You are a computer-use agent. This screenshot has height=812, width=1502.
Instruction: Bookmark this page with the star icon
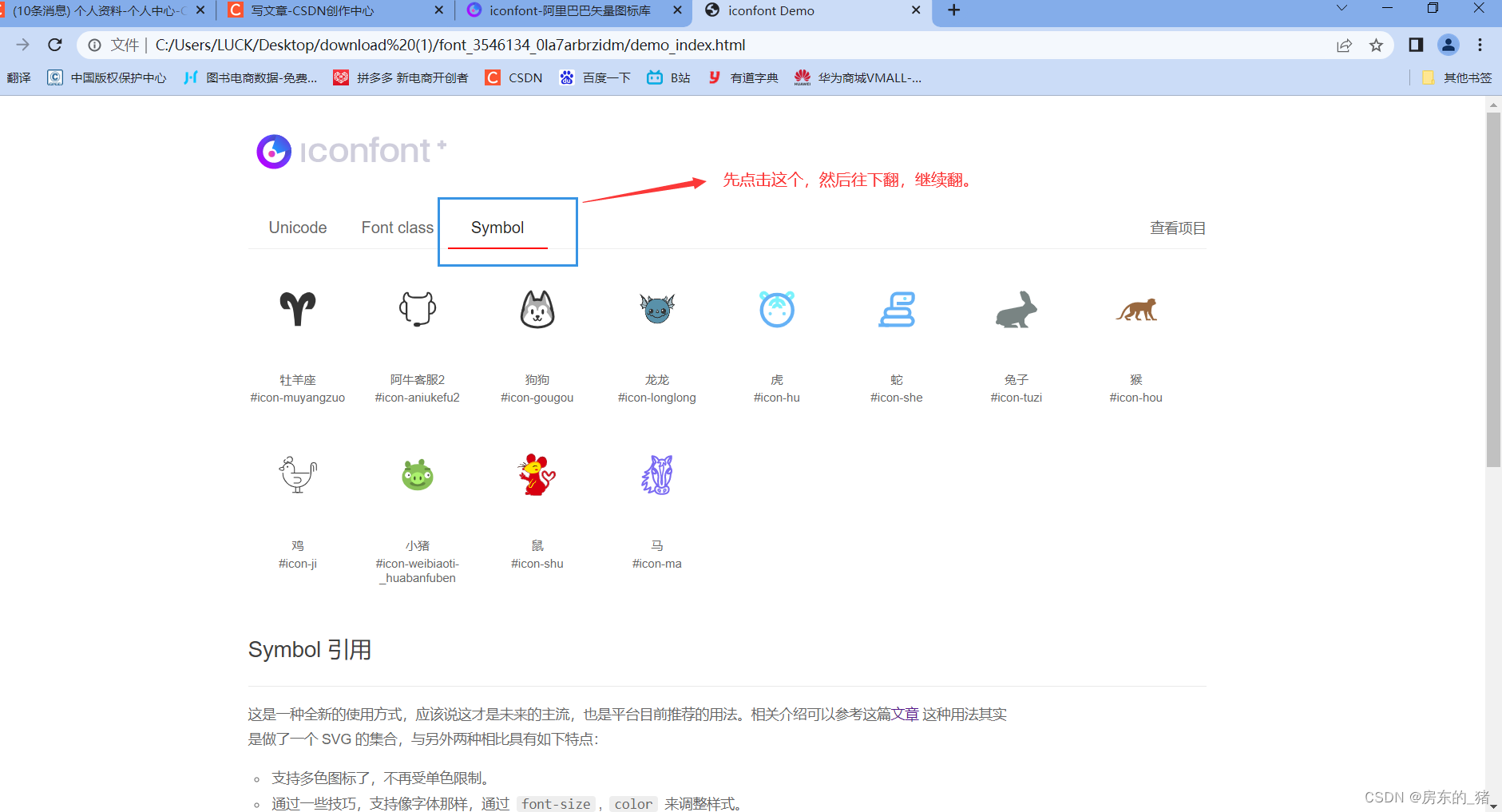pyautogui.click(x=1376, y=46)
